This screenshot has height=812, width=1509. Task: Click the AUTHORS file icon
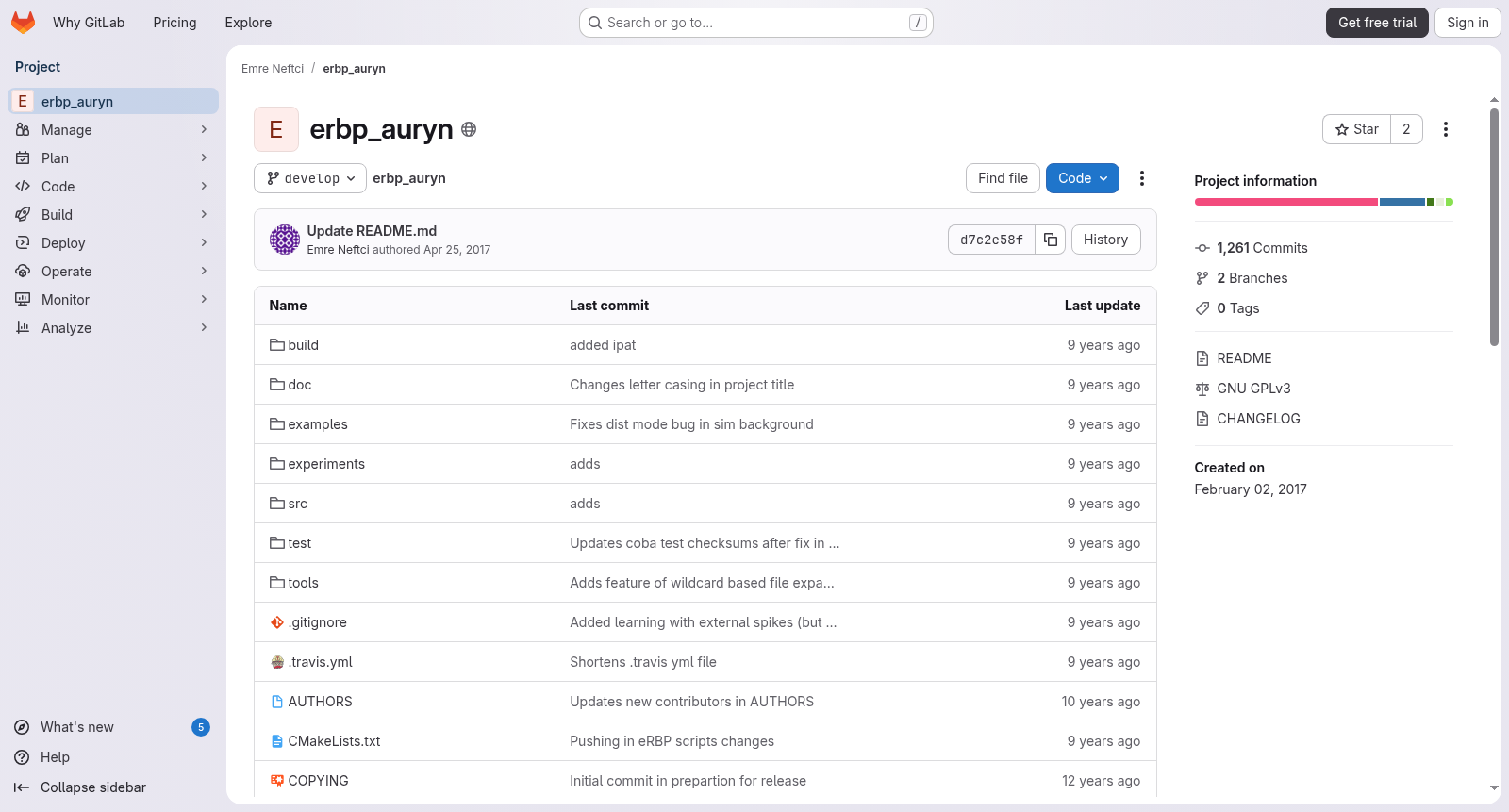277,702
